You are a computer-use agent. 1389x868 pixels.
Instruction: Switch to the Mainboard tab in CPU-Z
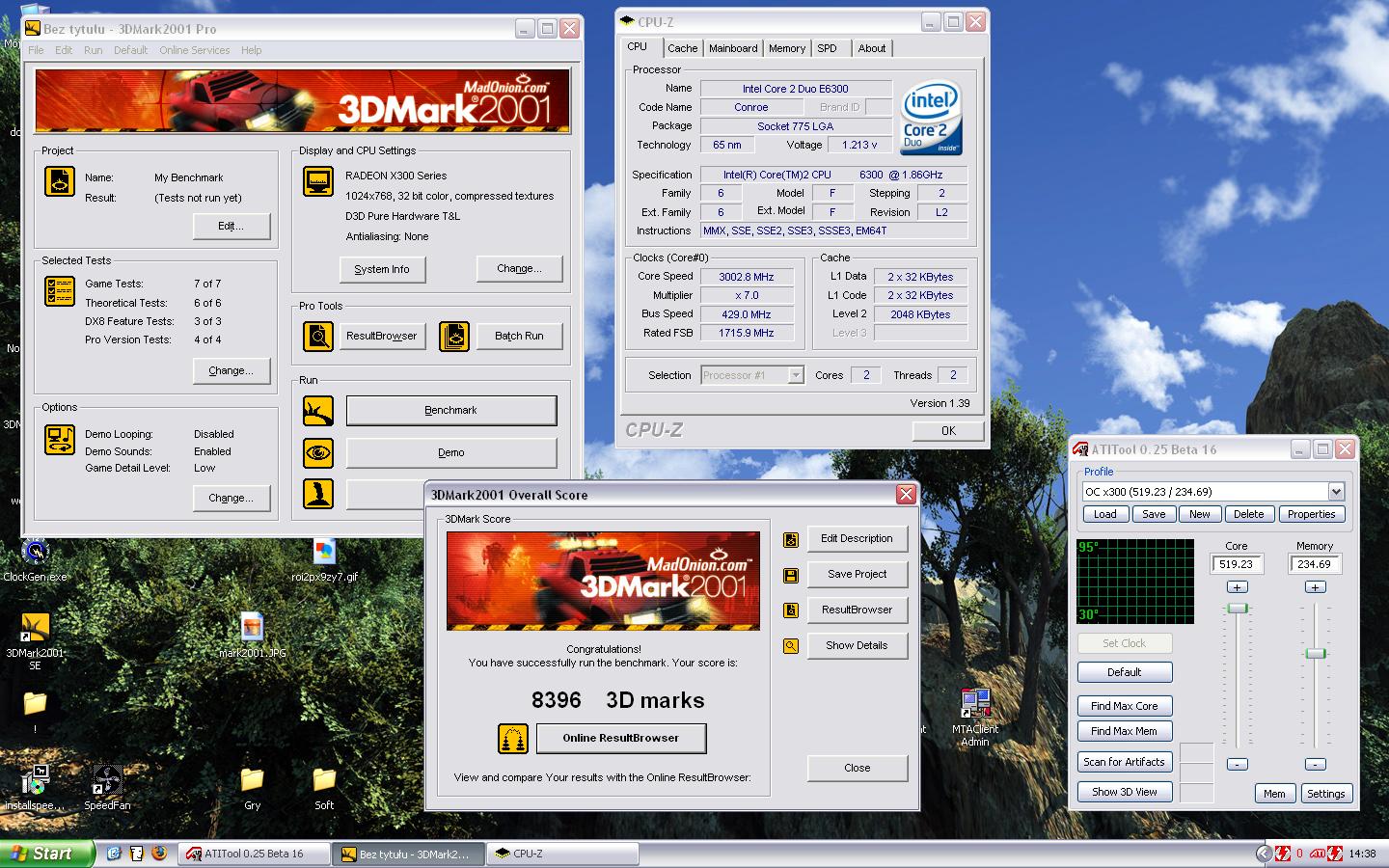[x=733, y=48]
